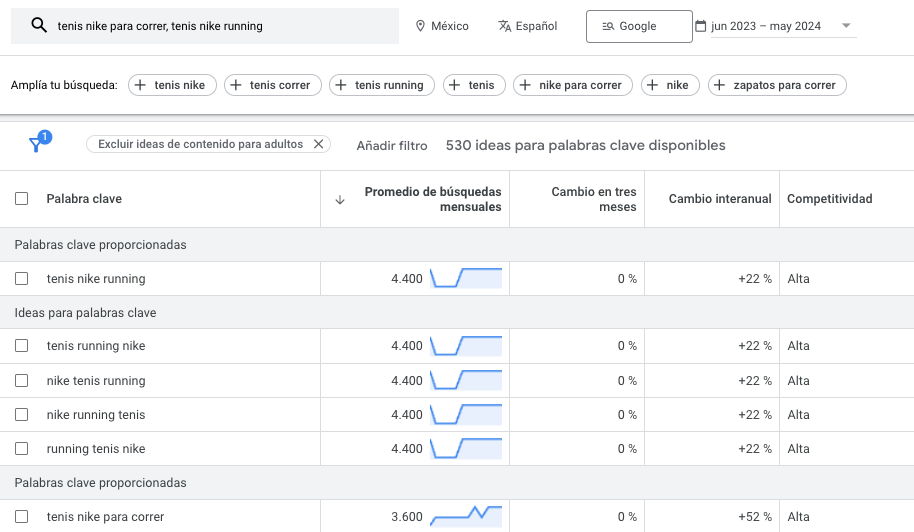Open trend chart for 'tenis running nike'
Screen dimensions: 914x532
466,346
